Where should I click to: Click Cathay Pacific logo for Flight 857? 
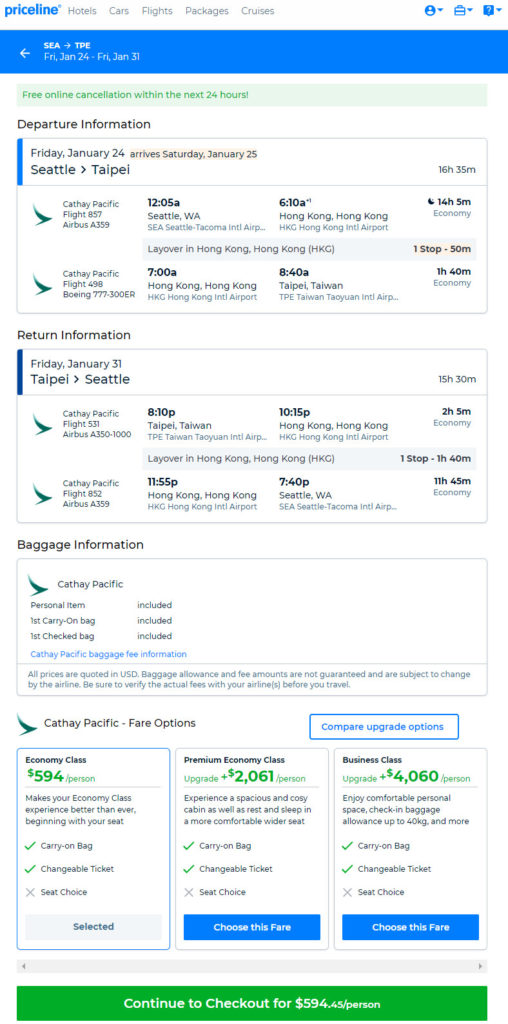42,214
